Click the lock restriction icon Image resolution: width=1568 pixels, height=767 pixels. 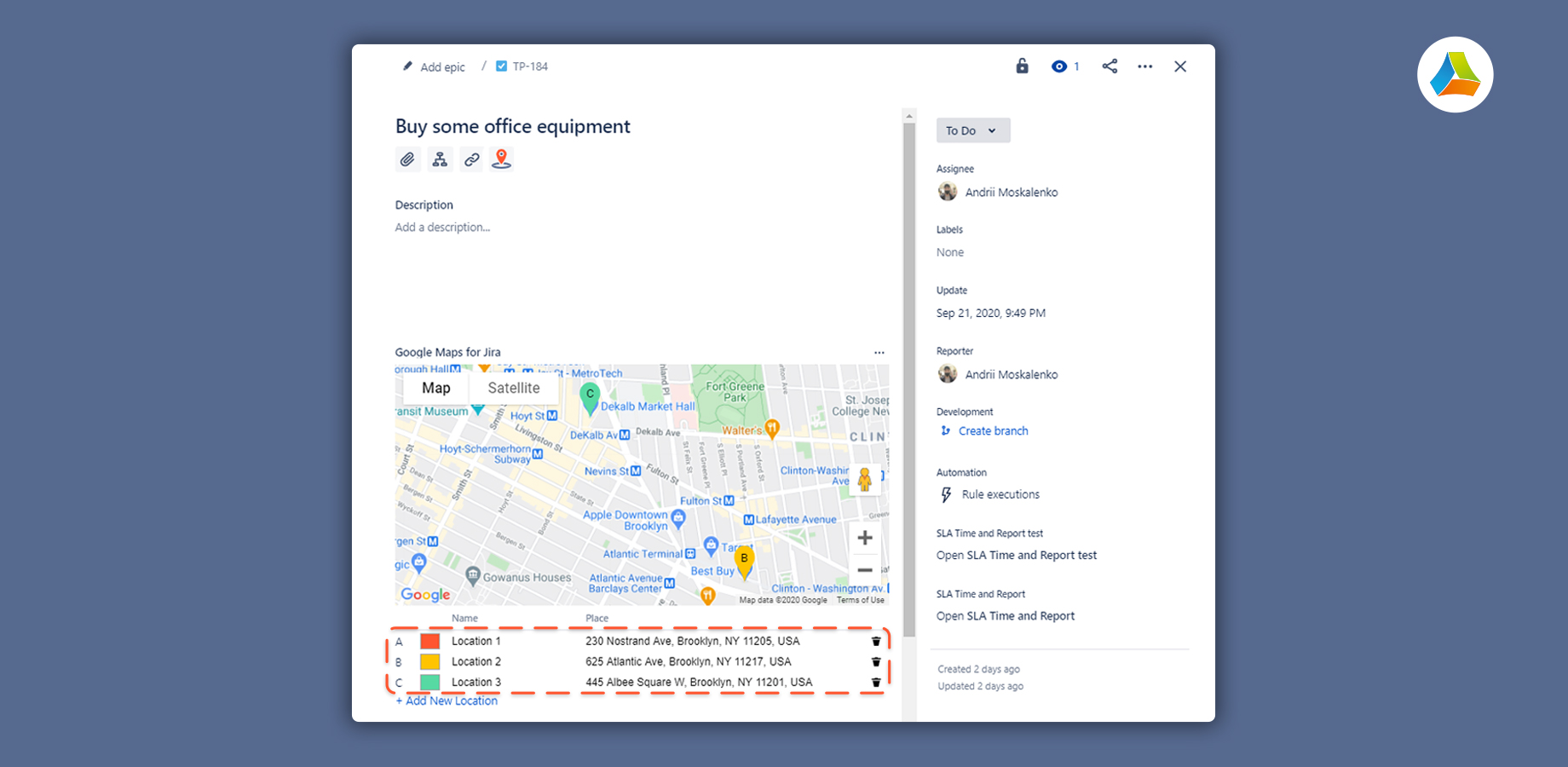point(1022,66)
